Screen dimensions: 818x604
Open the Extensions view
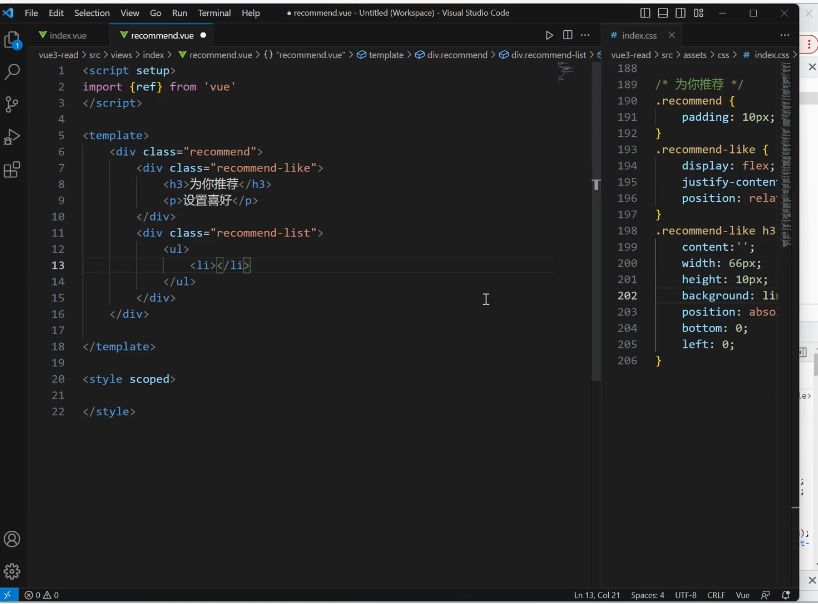[x=12, y=170]
